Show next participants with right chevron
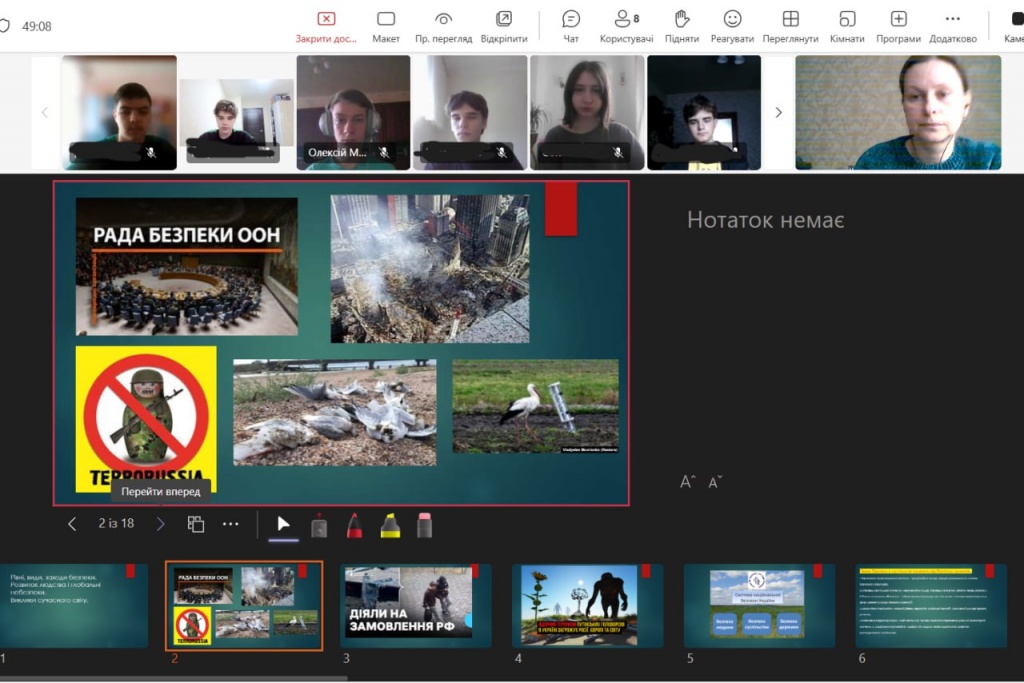Screen dimensions: 1024x683 (778, 113)
